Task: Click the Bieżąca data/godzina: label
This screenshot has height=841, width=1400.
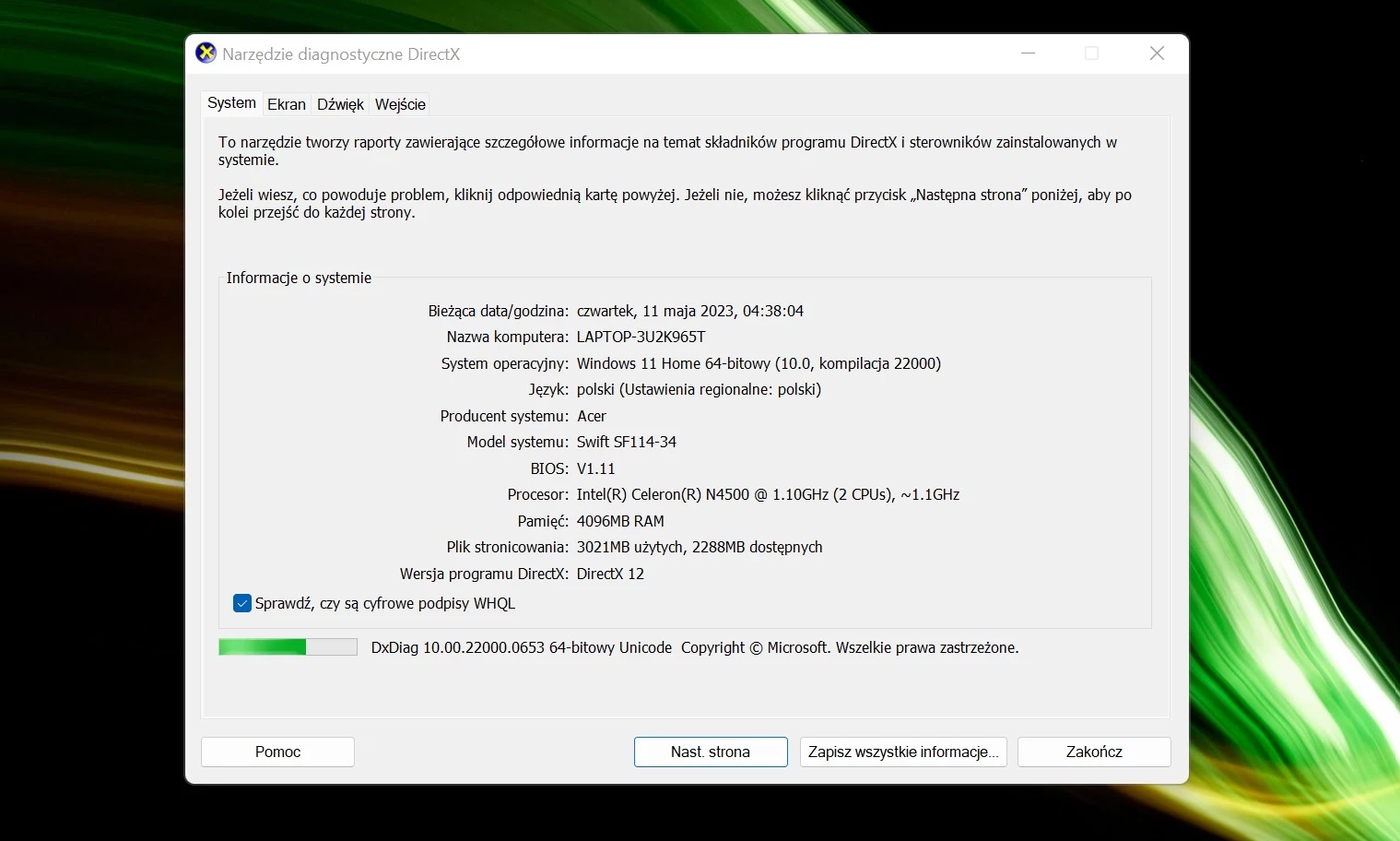Action: (499, 311)
